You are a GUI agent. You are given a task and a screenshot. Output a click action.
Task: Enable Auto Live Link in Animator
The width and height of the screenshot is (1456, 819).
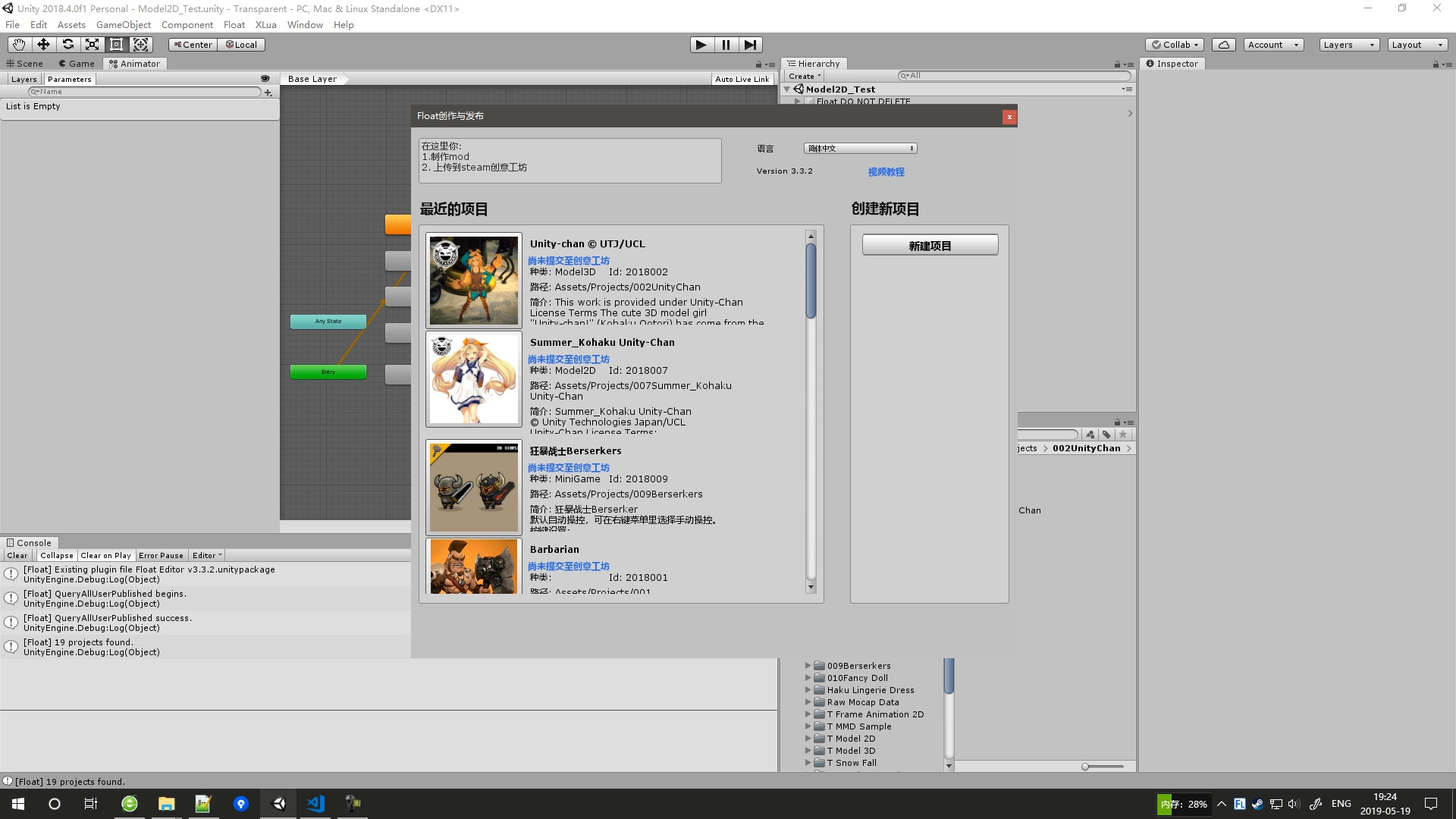click(742, 79)
